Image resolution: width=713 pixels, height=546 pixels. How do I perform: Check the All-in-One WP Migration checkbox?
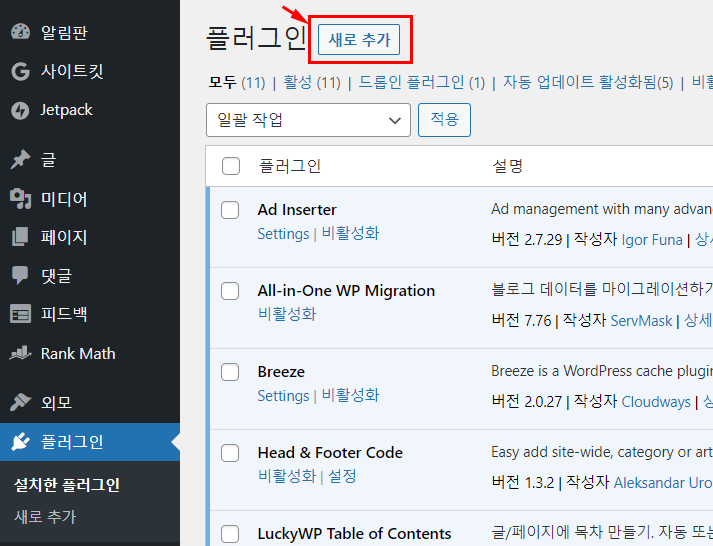tap(230, 291)
